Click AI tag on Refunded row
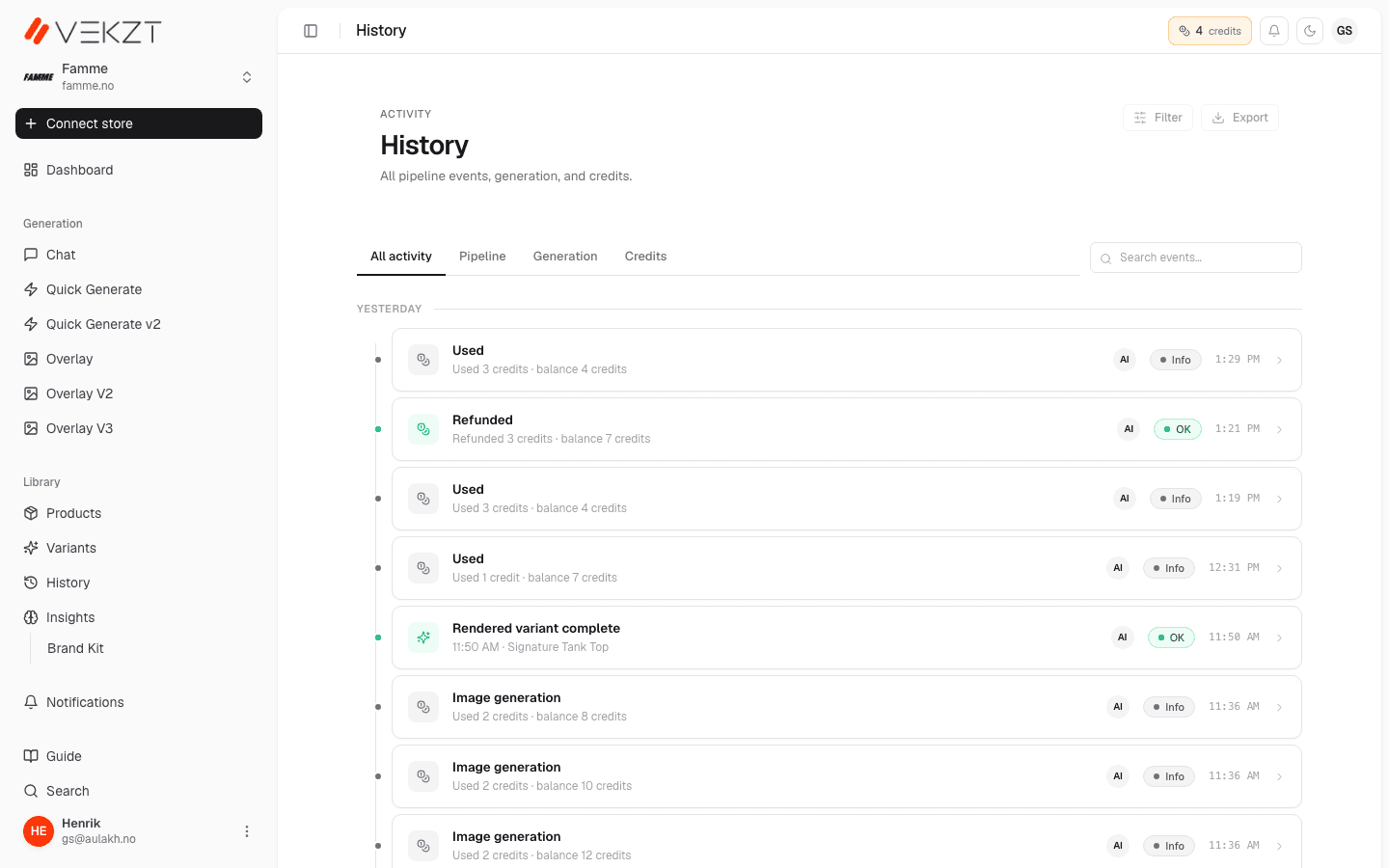 click(1129, 429)
